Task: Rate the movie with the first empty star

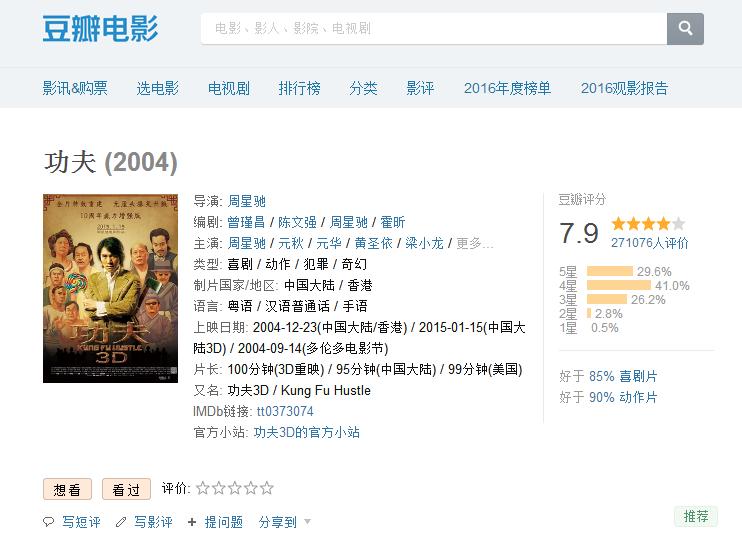Action: [203, 489]
